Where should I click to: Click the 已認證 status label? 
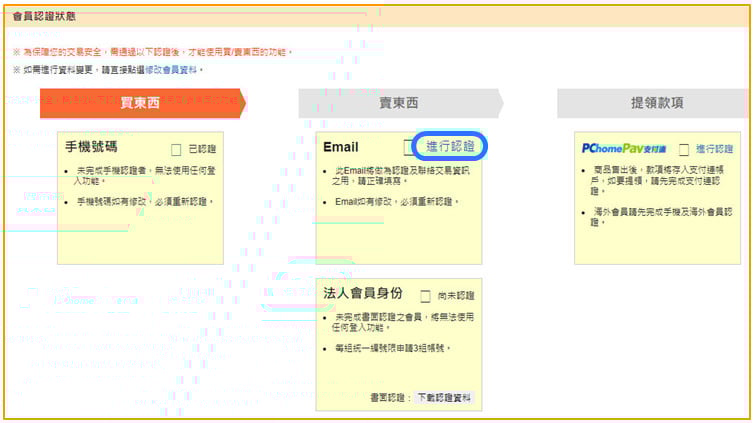tap(202, 149)
